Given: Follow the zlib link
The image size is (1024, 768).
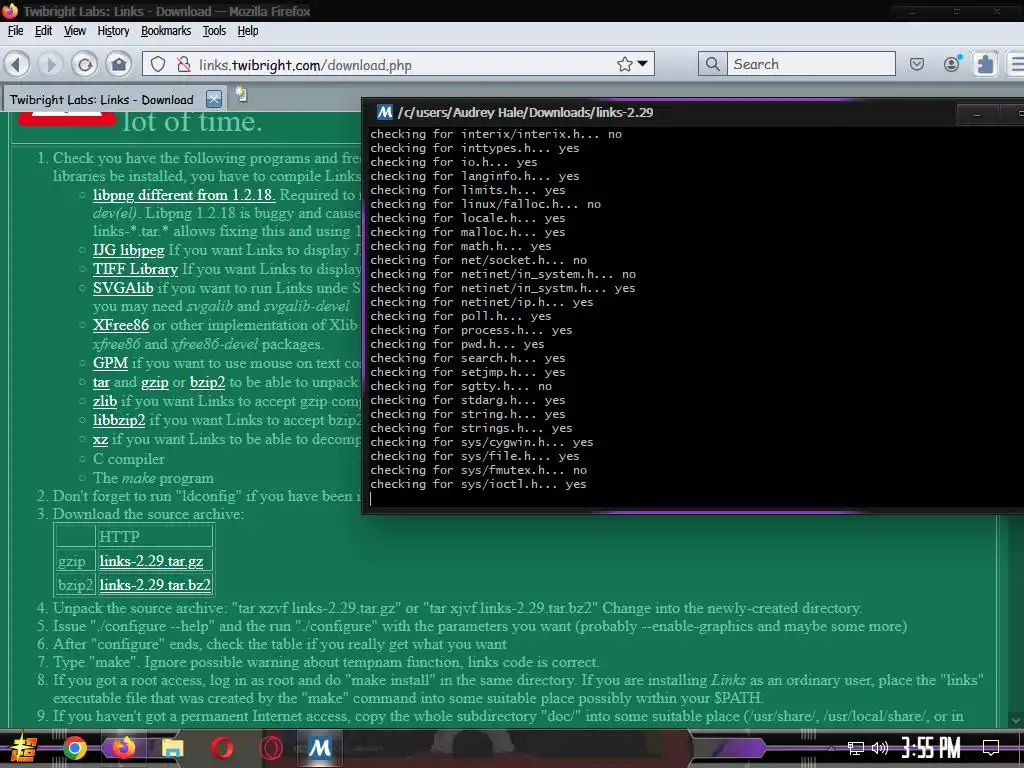Looking at the screenshot, I should pyautogui.click(x=104, y=401).
